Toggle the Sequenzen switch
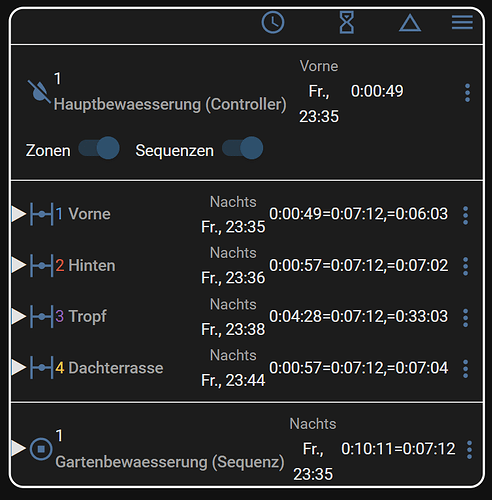Image resolution: width=492 pixels, height=500 pixels. pos(243,148)
